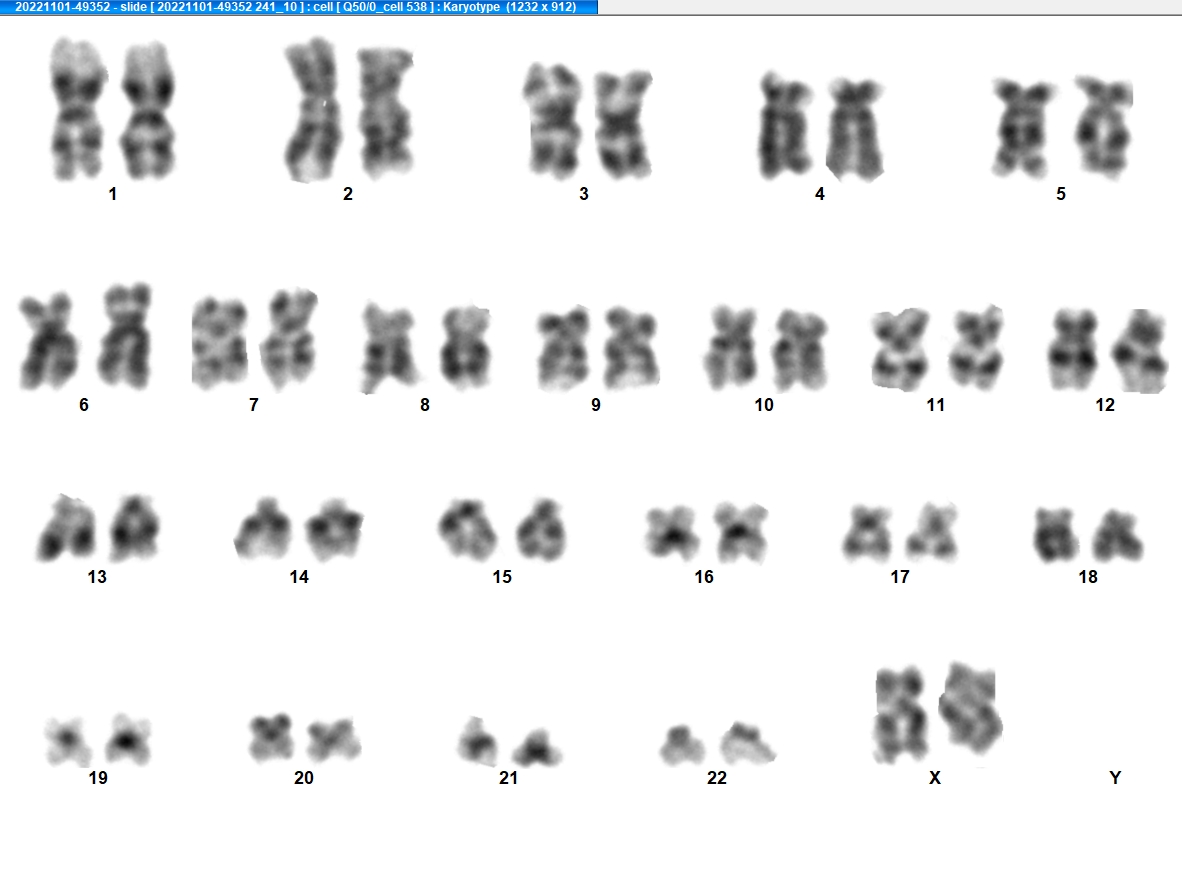Pick the right chromosome 22 homolog
Viewport: 1182px width, 892px height.
[747, 743]
